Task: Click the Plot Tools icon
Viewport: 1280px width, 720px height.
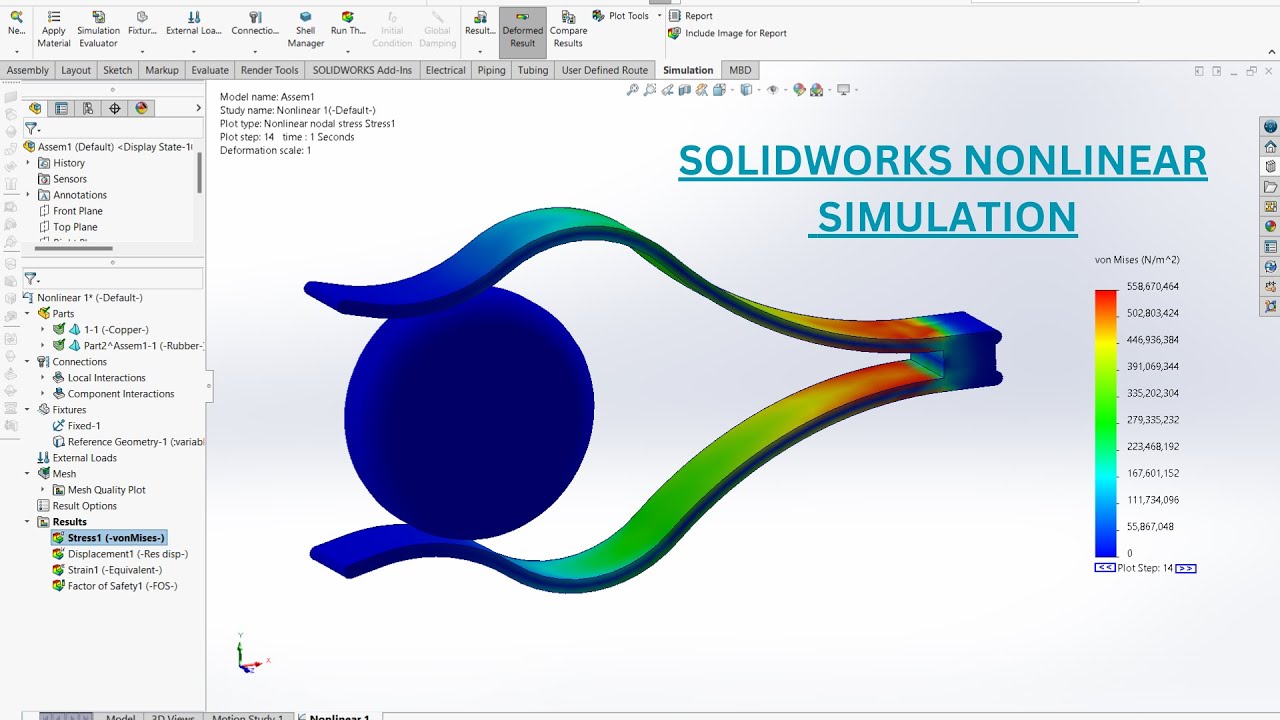Action: (x=598, y=16)
